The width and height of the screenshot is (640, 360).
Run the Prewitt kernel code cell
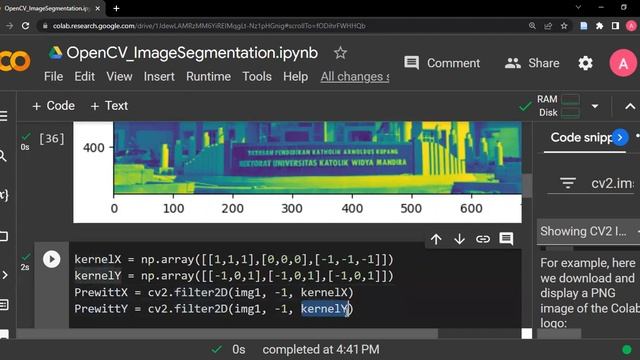(x=51, y=259)
